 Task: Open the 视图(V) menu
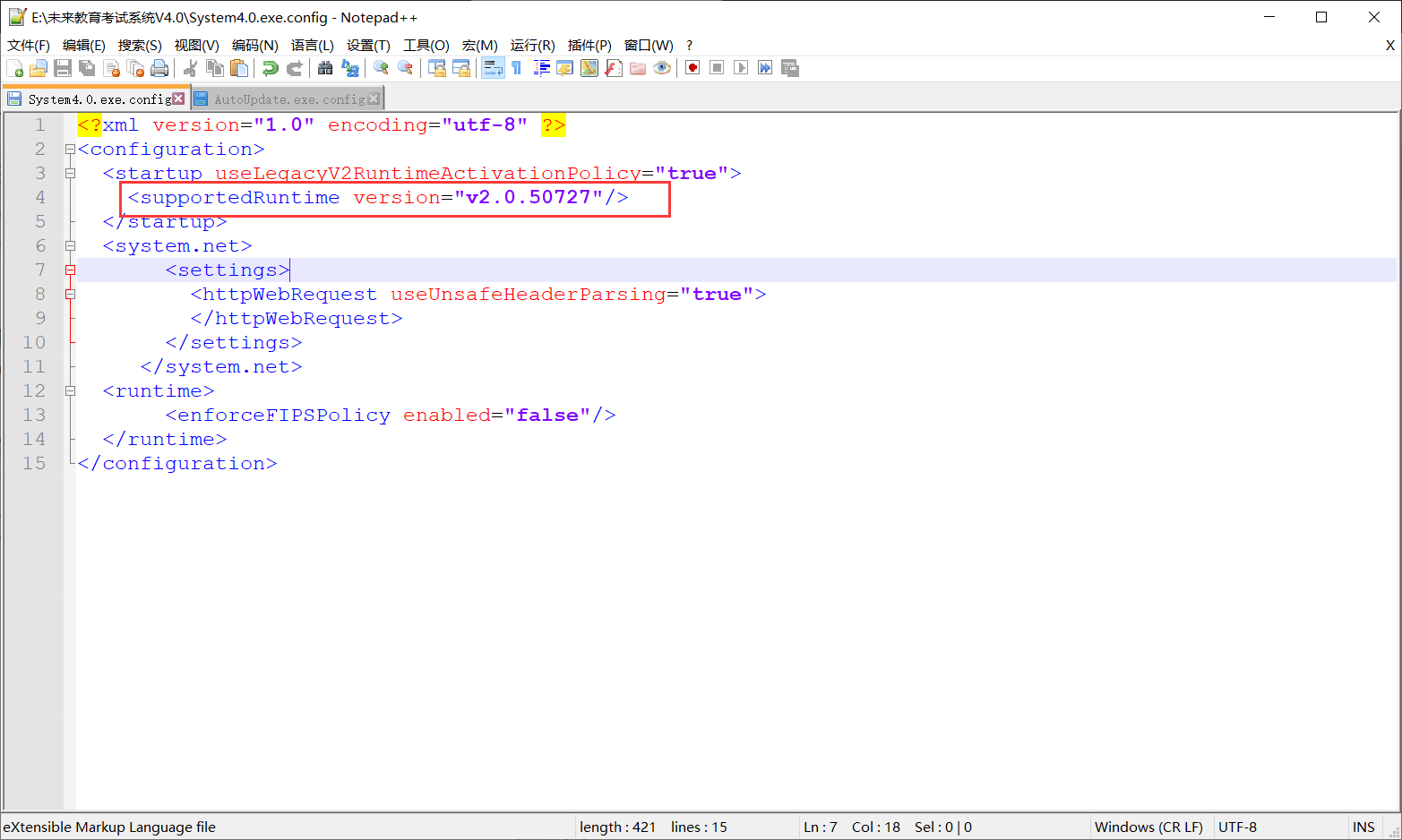[x=196, y=45]
